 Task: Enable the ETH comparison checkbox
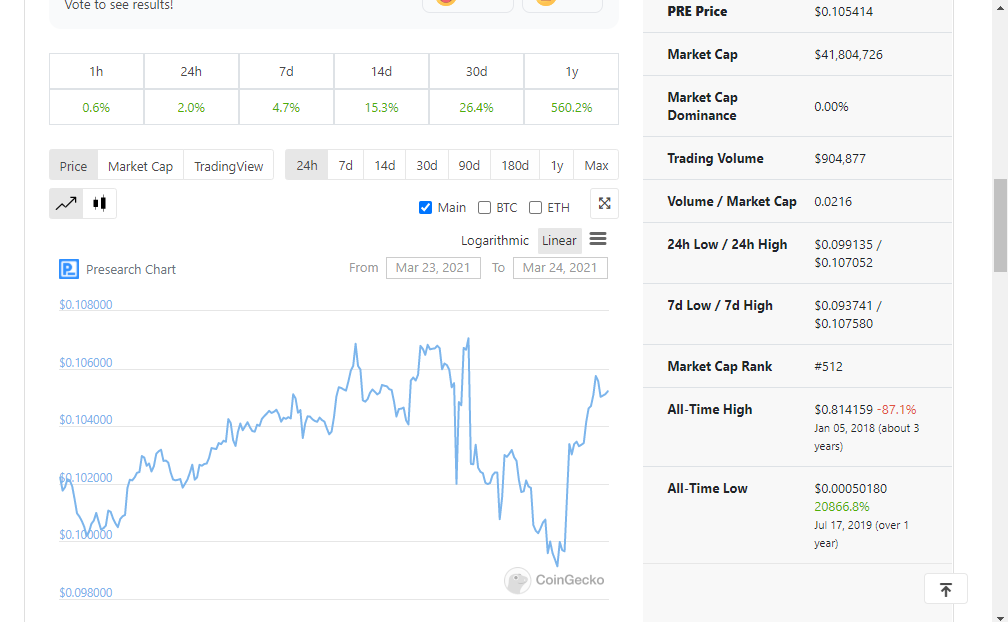tap(535, 208)
